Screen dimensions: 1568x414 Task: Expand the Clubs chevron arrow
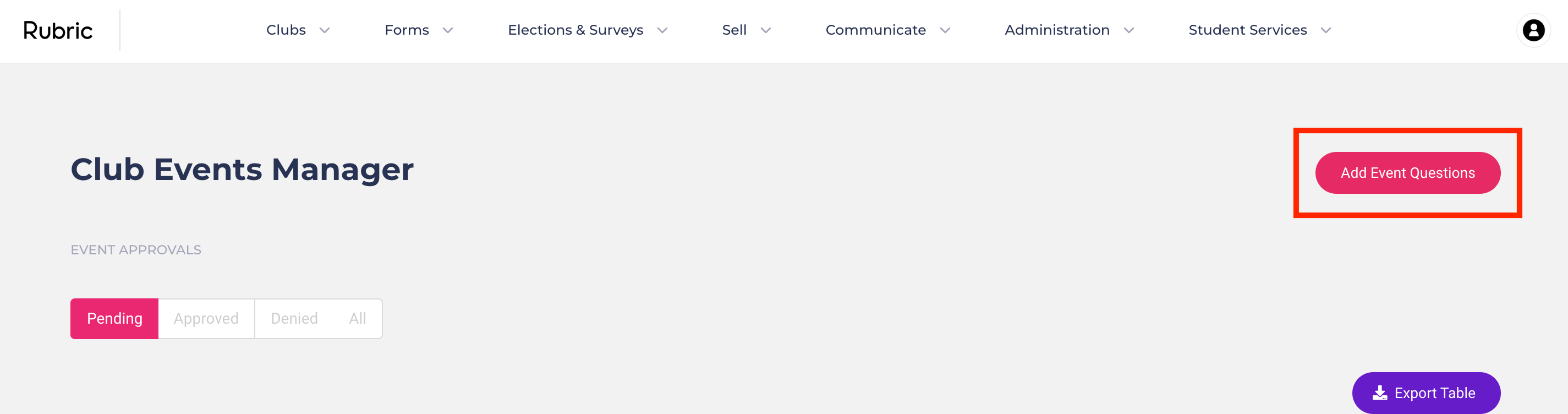pyautogui.click(x=325, y=30)
